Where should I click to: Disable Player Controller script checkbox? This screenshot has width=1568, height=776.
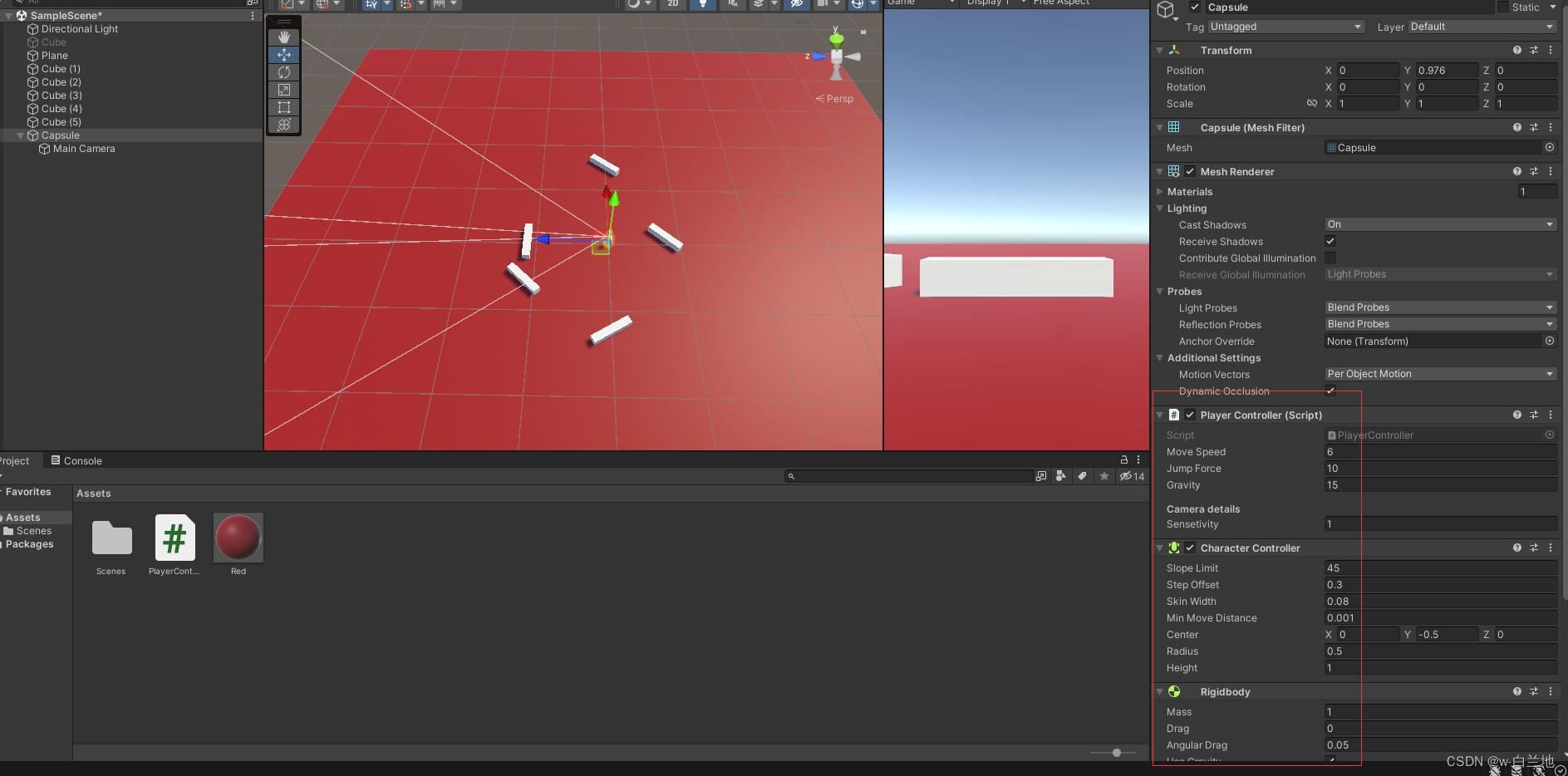point(1191,415)
